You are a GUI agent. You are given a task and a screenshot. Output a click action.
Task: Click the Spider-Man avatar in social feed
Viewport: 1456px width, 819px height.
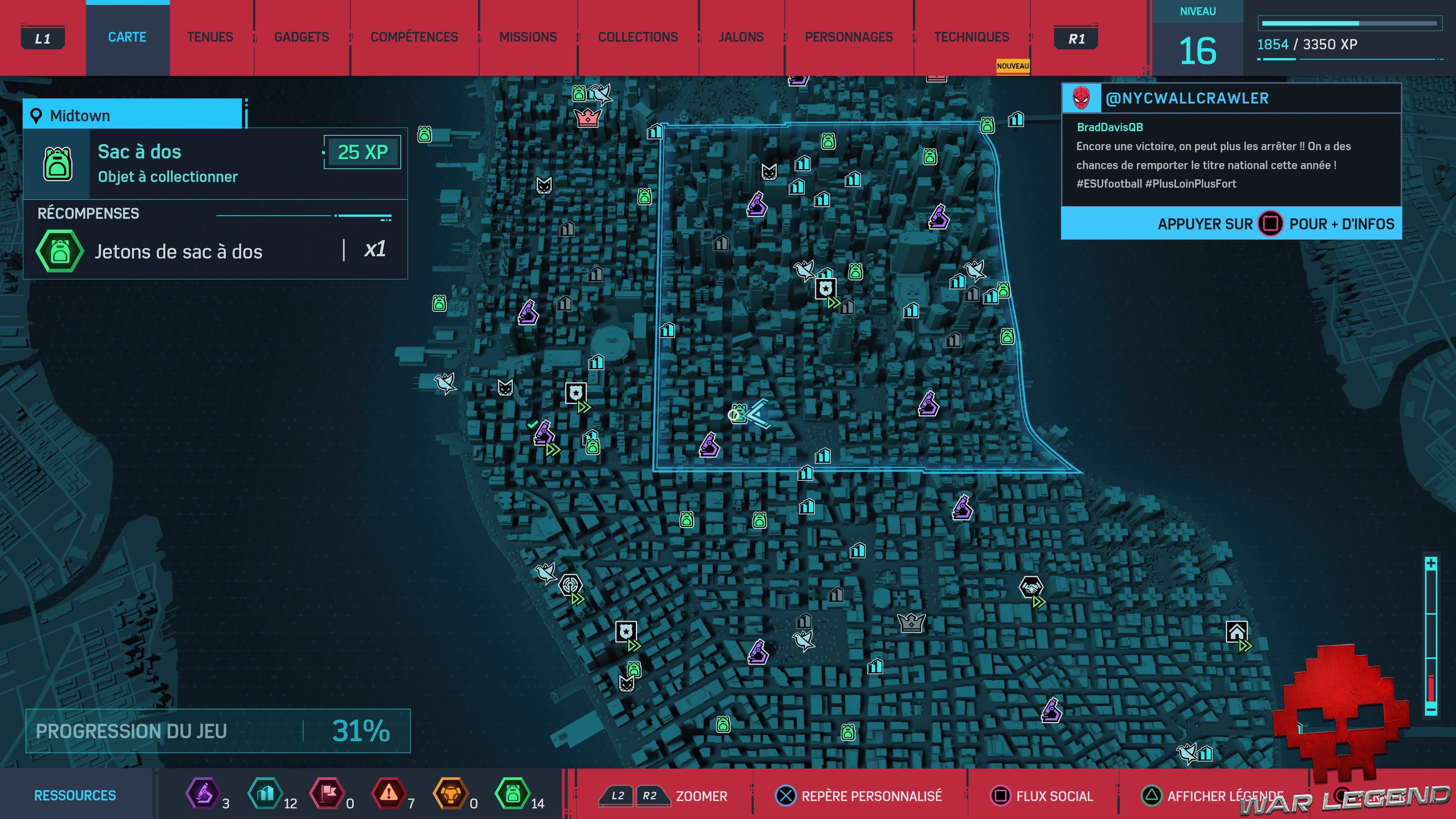[x=1081, y=98]
